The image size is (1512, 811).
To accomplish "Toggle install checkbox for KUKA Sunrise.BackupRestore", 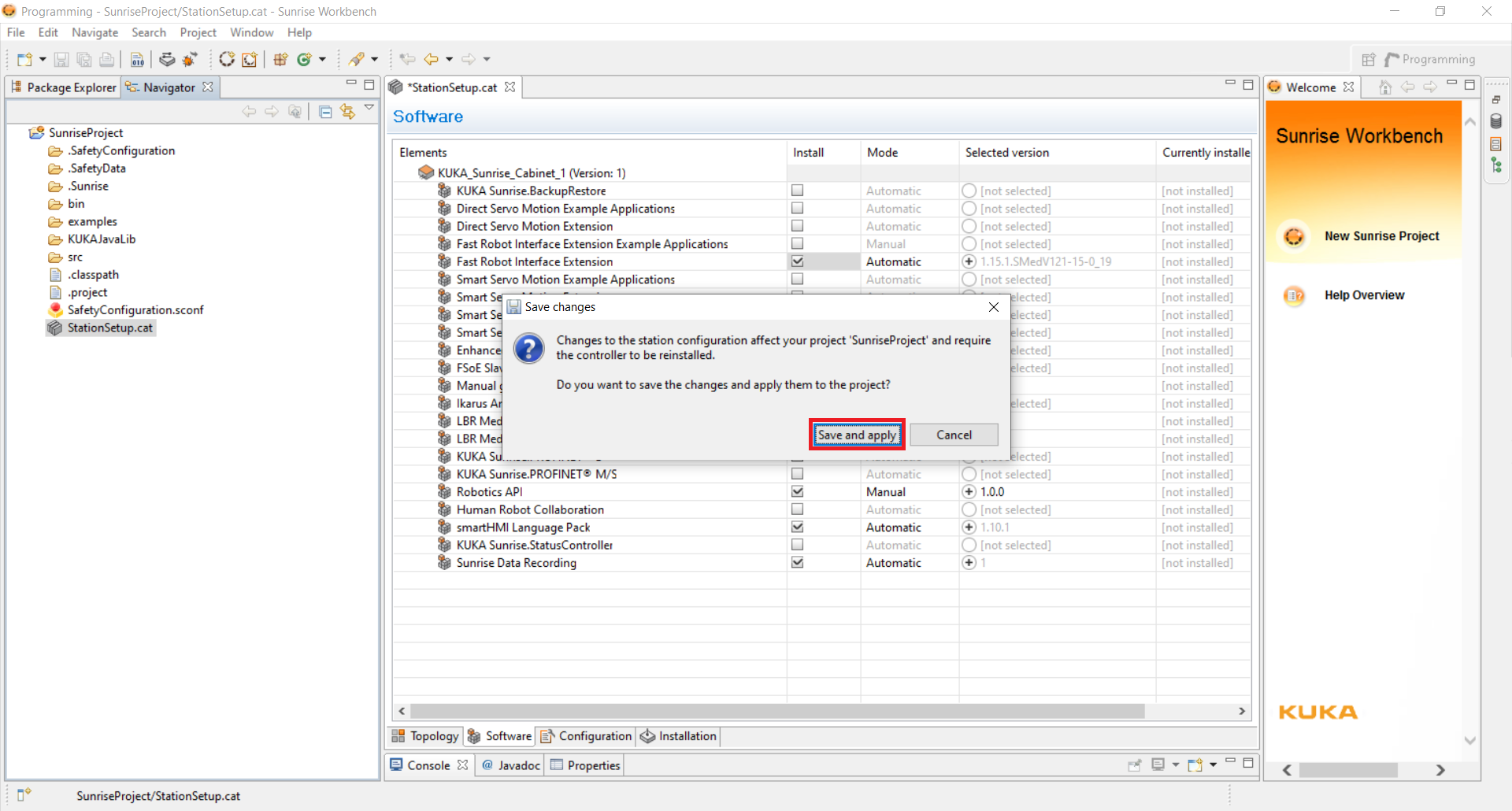I will click(797, 191).
